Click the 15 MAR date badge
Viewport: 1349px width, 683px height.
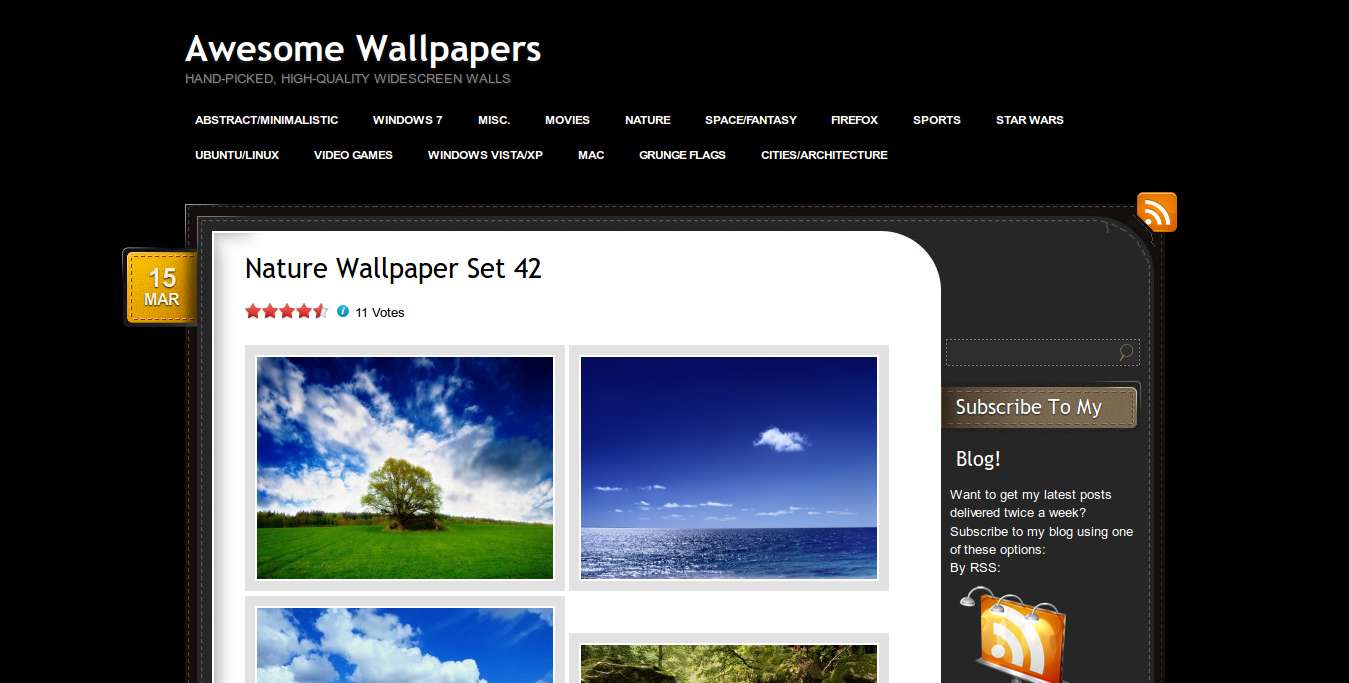point(161,288)
